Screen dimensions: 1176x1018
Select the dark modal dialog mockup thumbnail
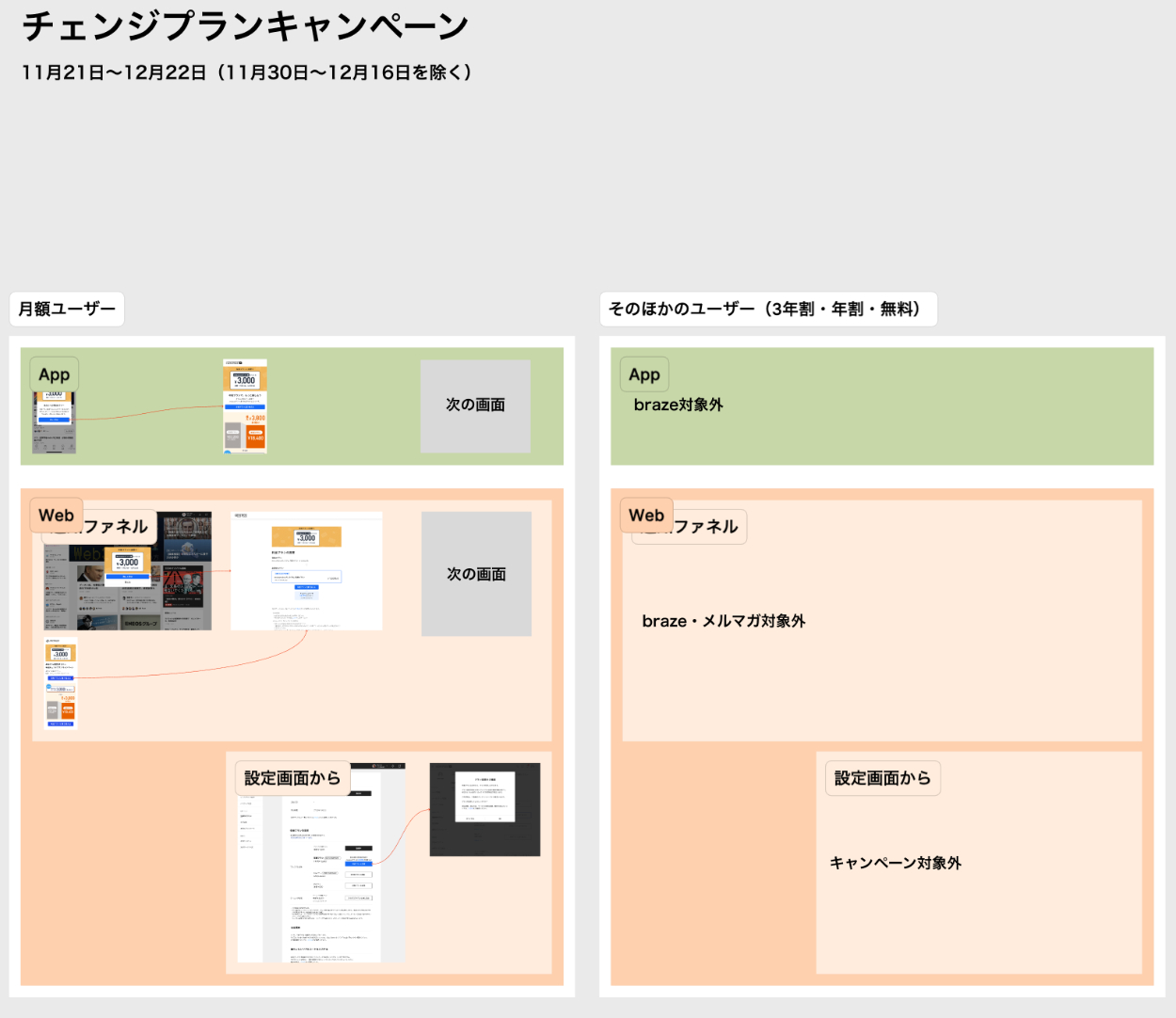485,809
